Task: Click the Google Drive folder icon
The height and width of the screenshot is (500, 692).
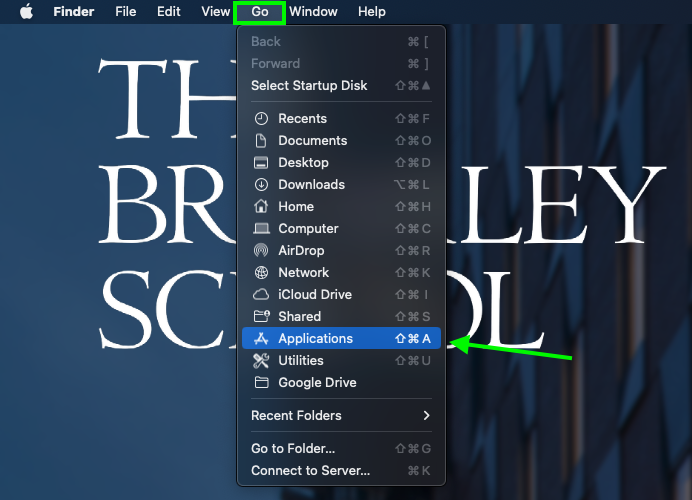Action: tap(261, 382)
